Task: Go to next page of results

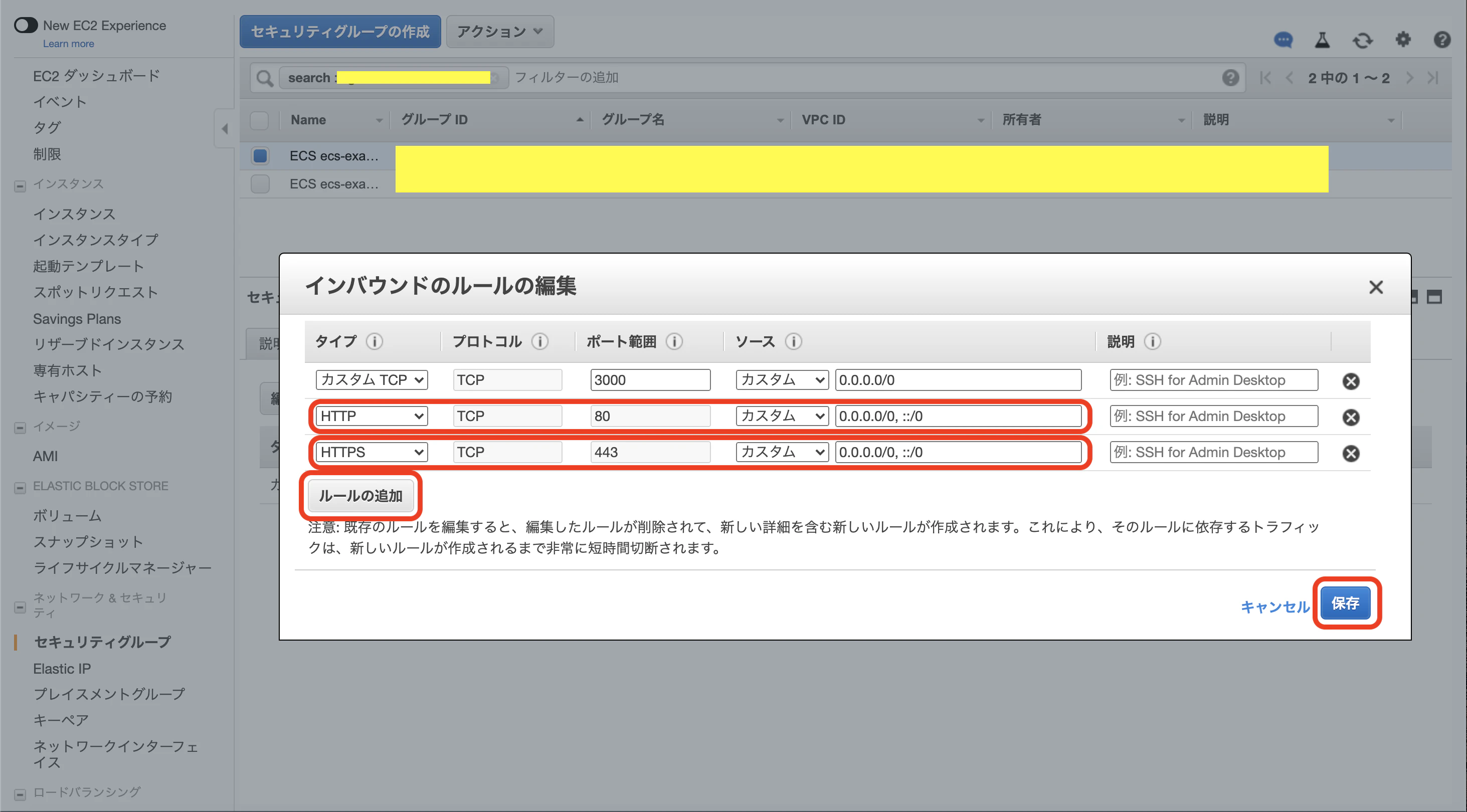Action: (x=1409, y=78)
